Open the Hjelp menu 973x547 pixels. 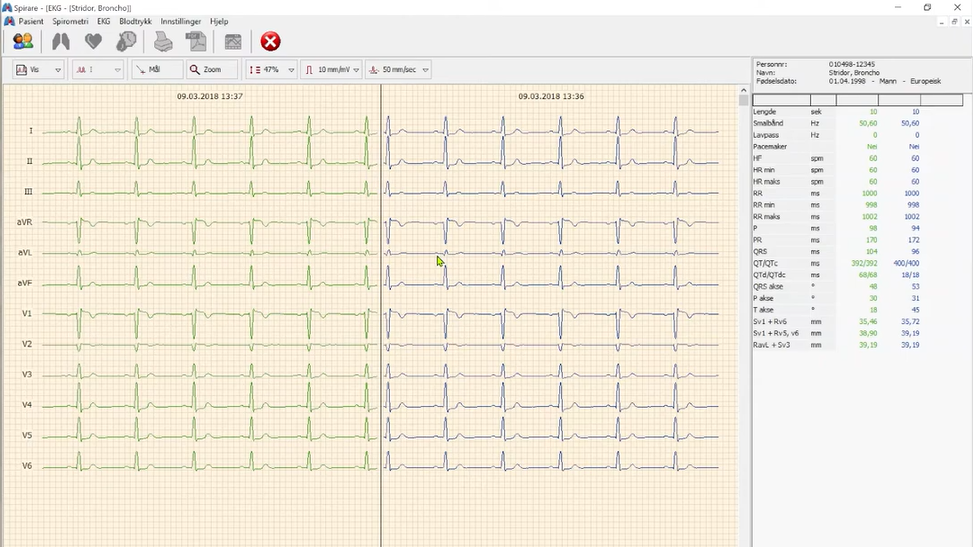(x=219, y=21)
